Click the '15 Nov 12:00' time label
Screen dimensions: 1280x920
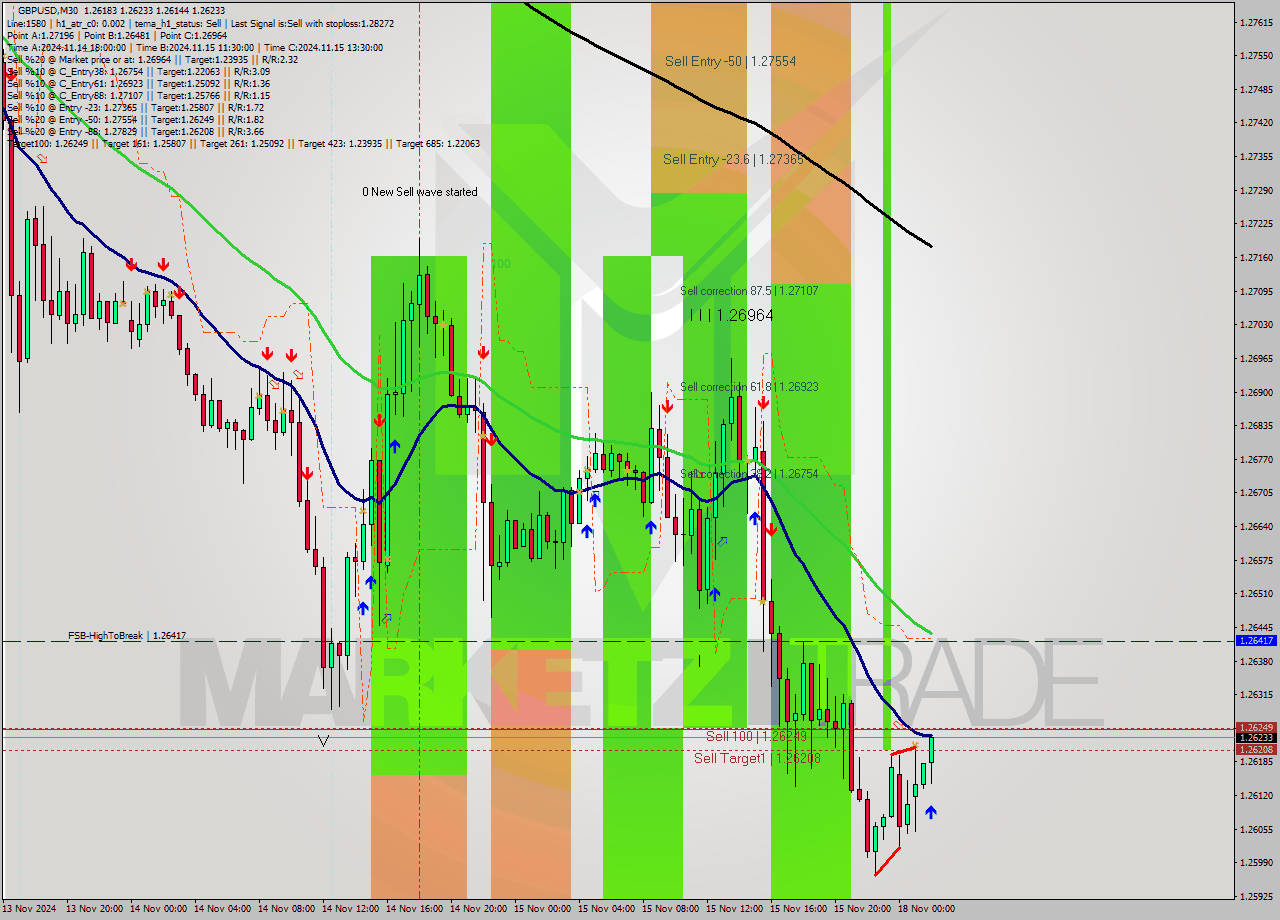734,909
